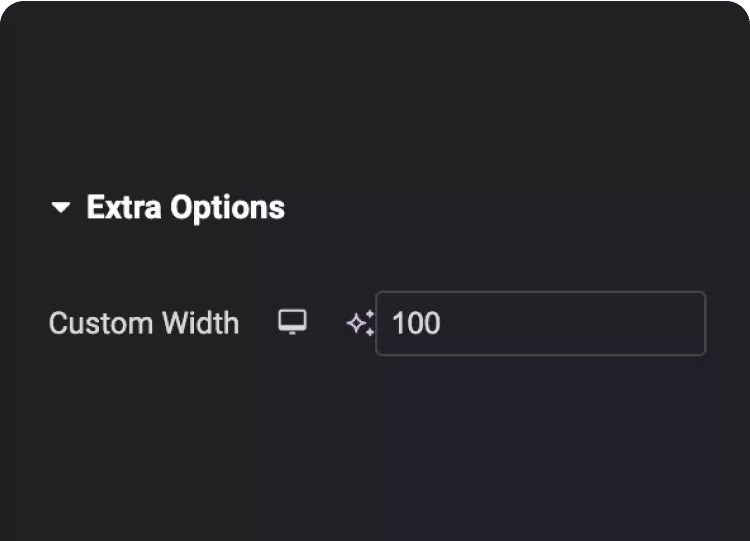
Task: Activate the purple sparkle AI icon
Action: (x=360, y=323)
